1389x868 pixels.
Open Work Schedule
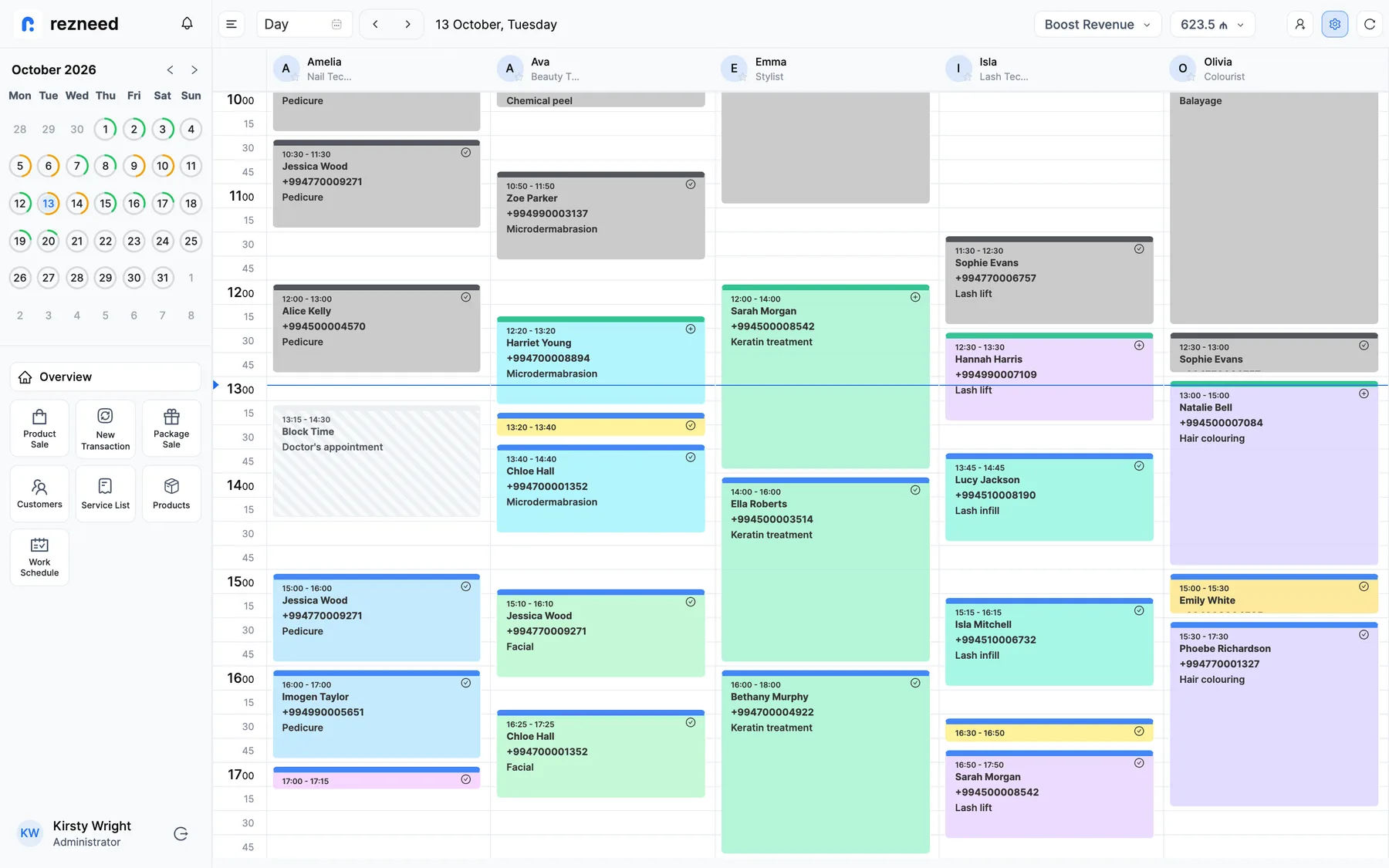[x=39, y=557]
